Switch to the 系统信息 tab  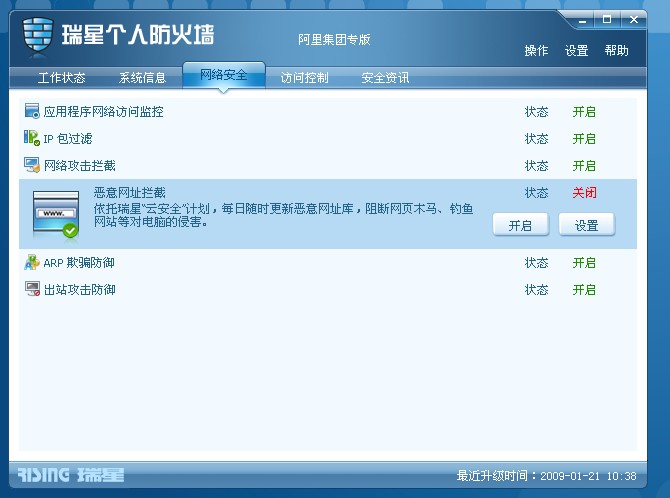point(142,77)
